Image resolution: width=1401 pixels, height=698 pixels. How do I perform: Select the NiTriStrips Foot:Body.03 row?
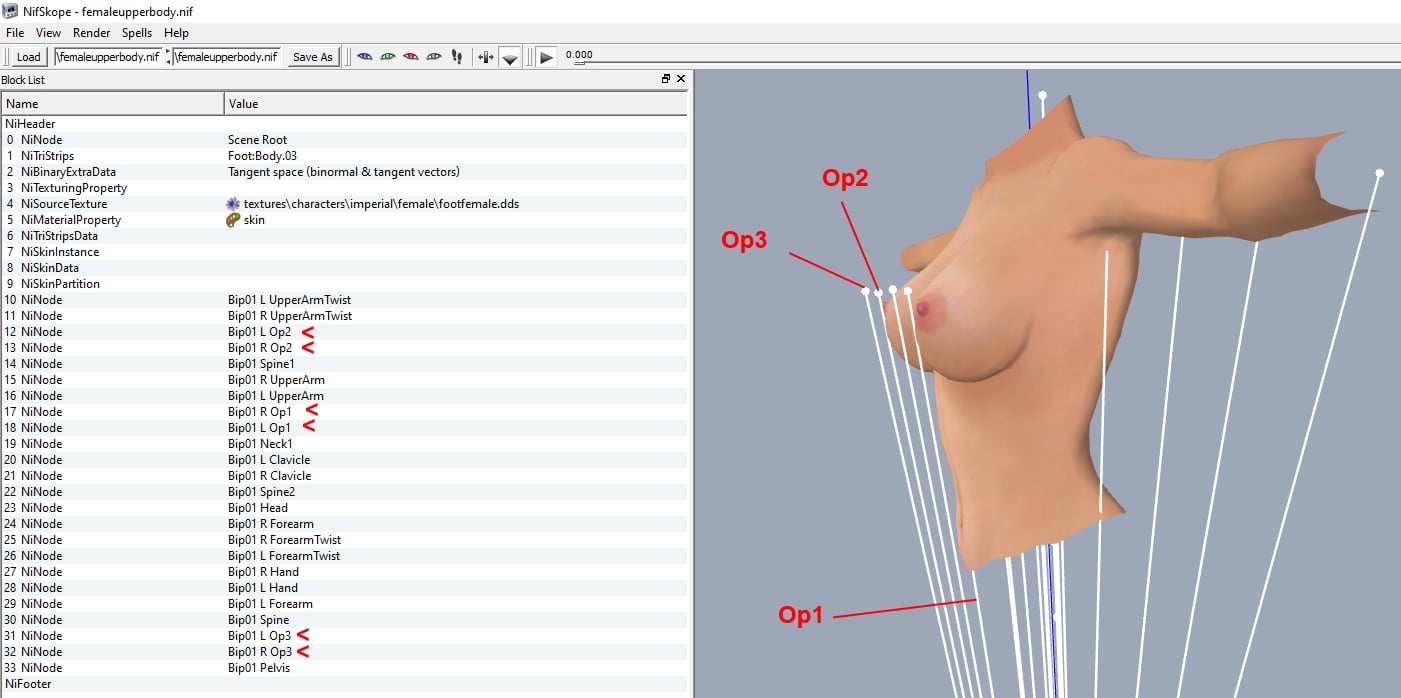point(344,156)
